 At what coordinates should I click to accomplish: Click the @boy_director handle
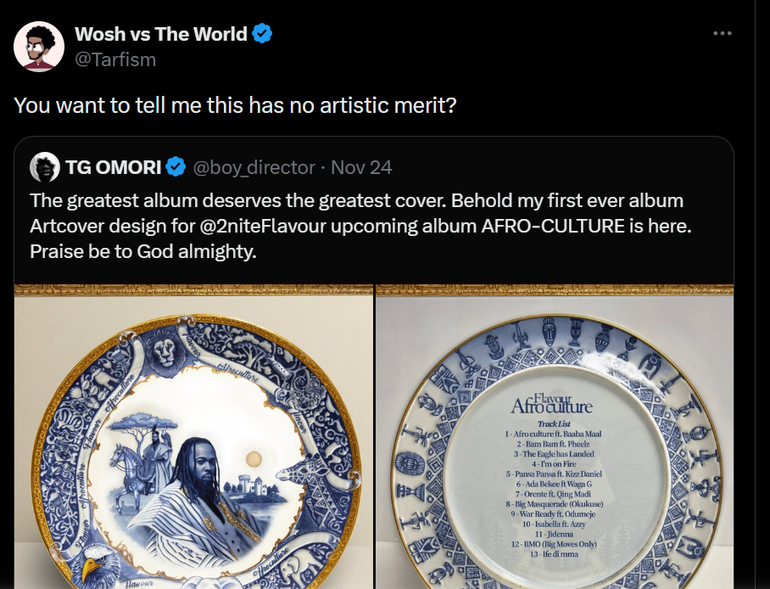pos(253,166)
